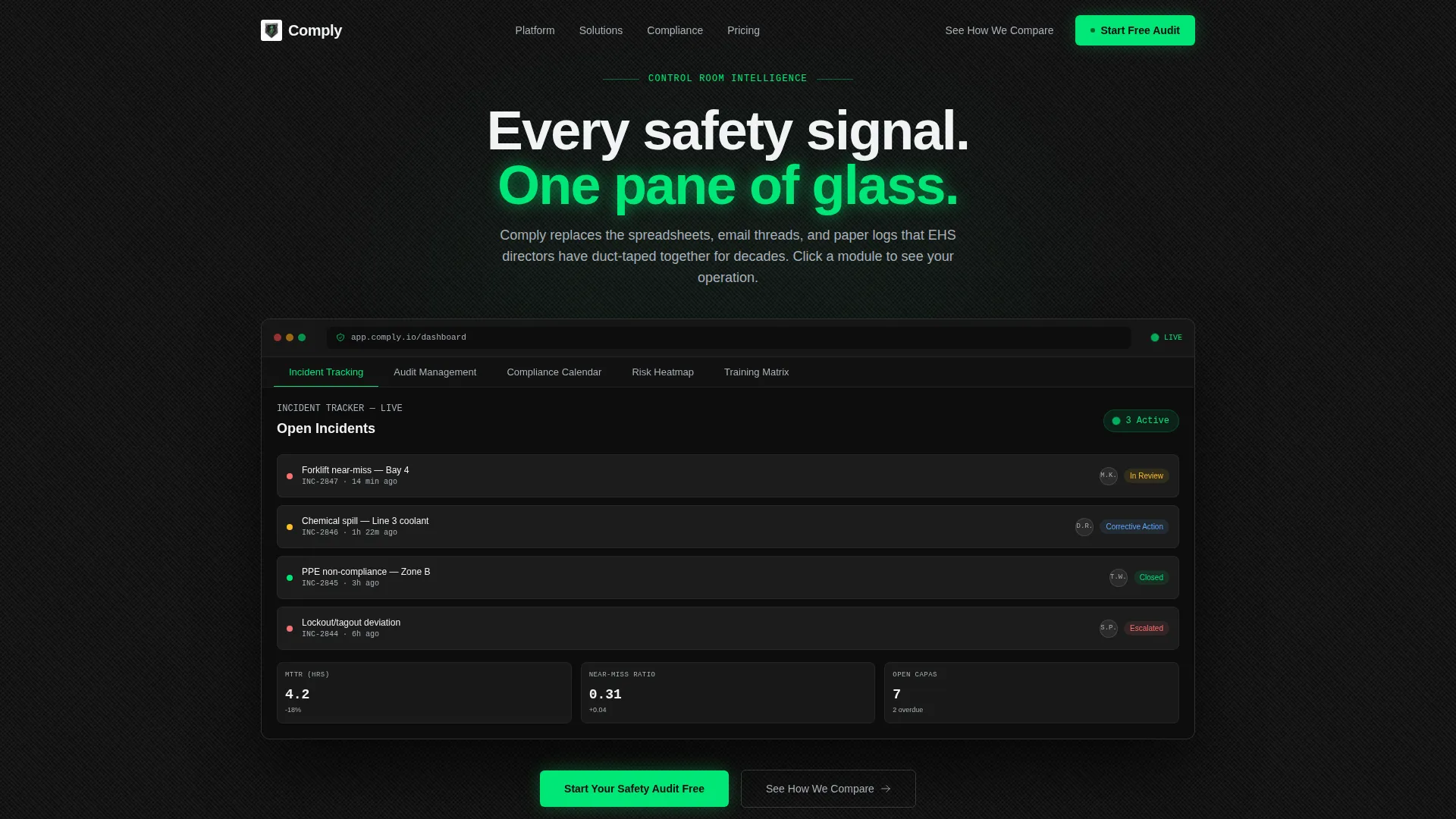Click the Comply shield logo icon
The height and width of the screenshot is (819, 1456).
coord(271,30)
